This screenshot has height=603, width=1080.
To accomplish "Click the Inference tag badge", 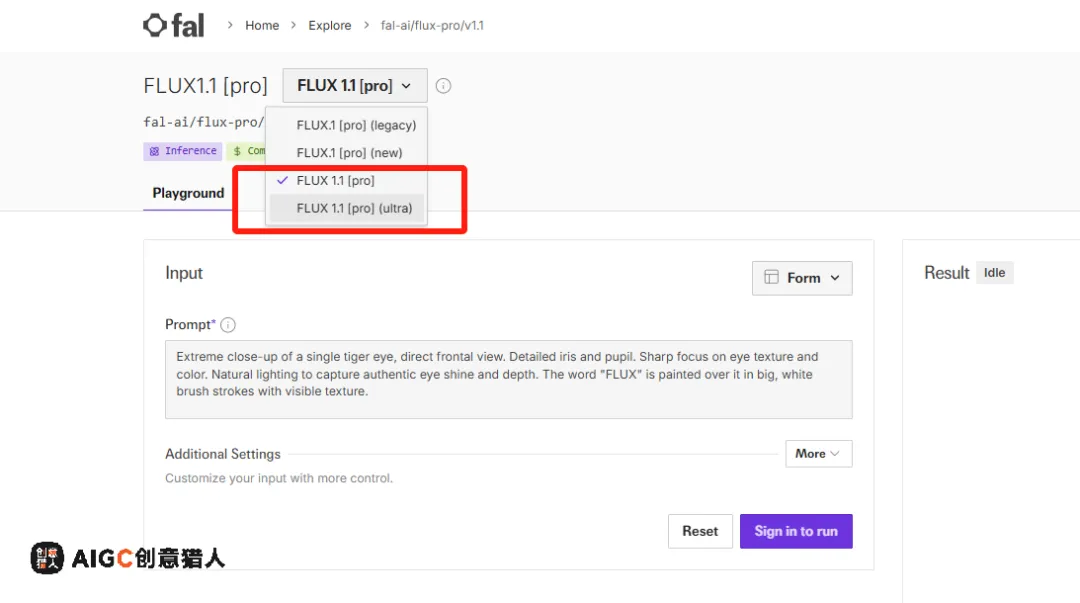I will pyautogui.click(x=183, y=151).
